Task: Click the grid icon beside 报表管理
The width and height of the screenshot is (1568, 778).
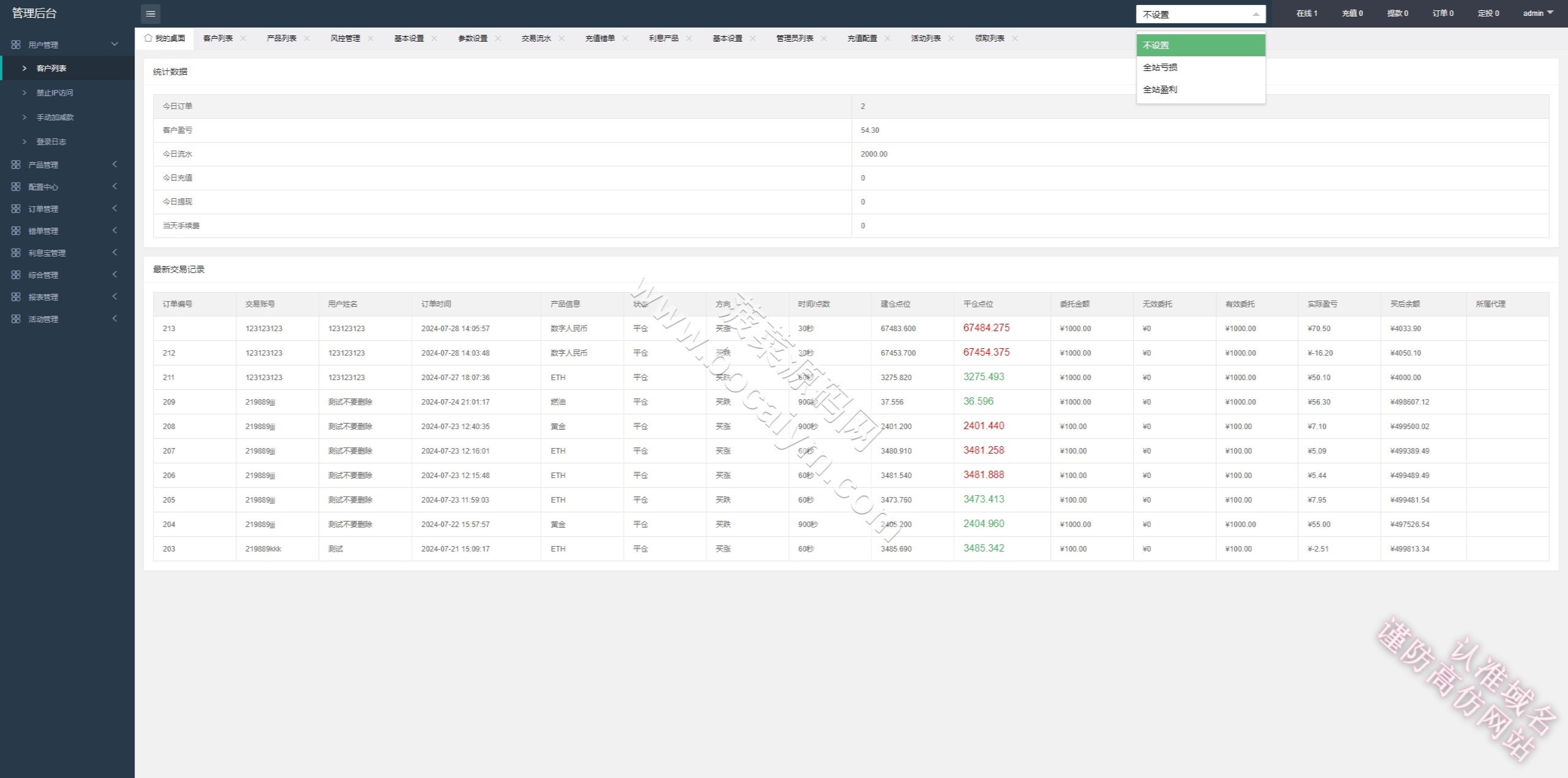Action: (x=16, y=297)
